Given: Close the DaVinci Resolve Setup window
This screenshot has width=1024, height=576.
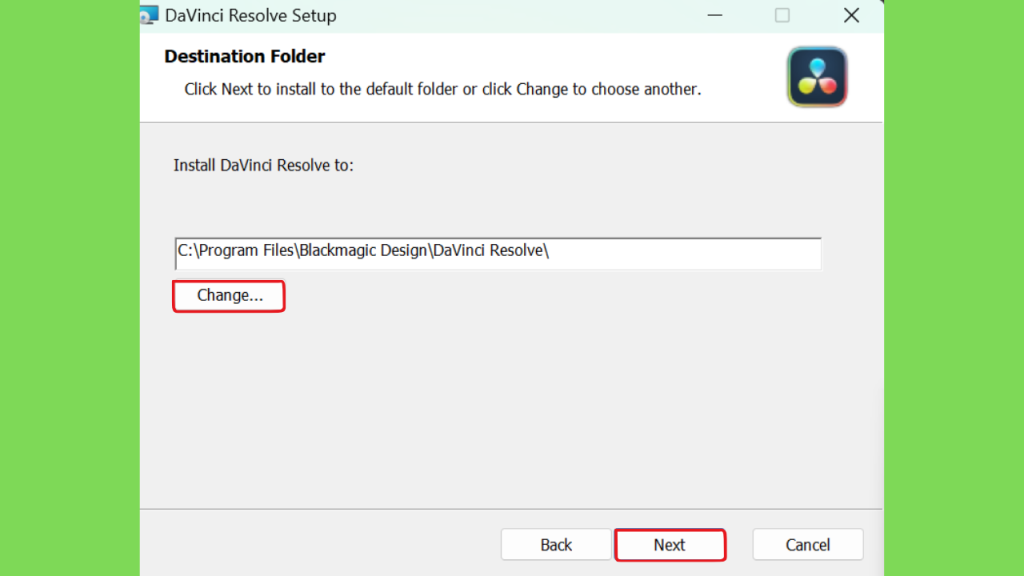Looking at the screenshot, I should click(x=851, y=15).
